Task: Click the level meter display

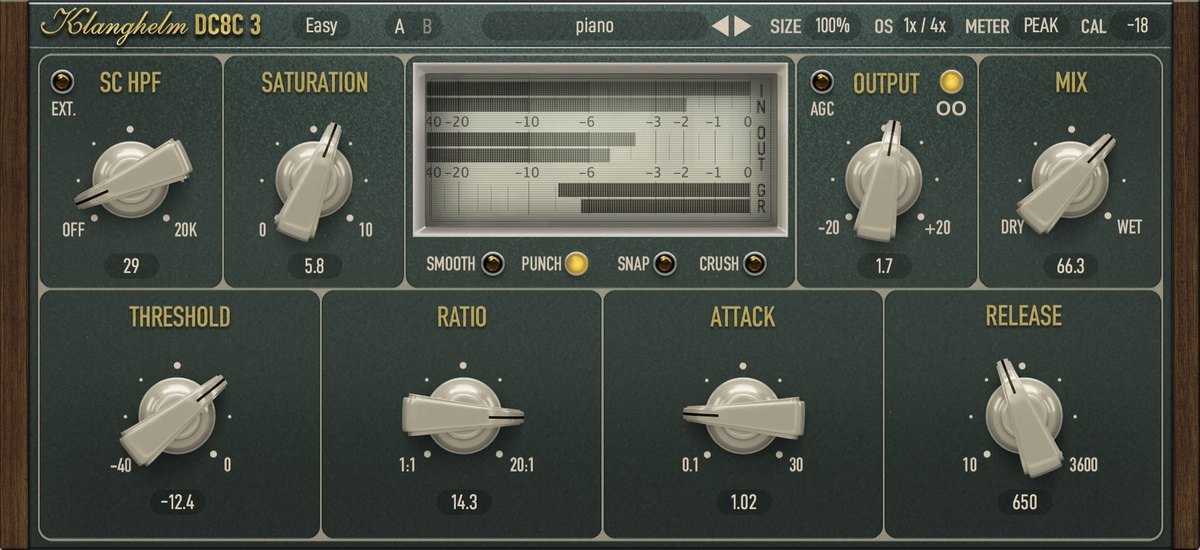Action: coord(600,150)
